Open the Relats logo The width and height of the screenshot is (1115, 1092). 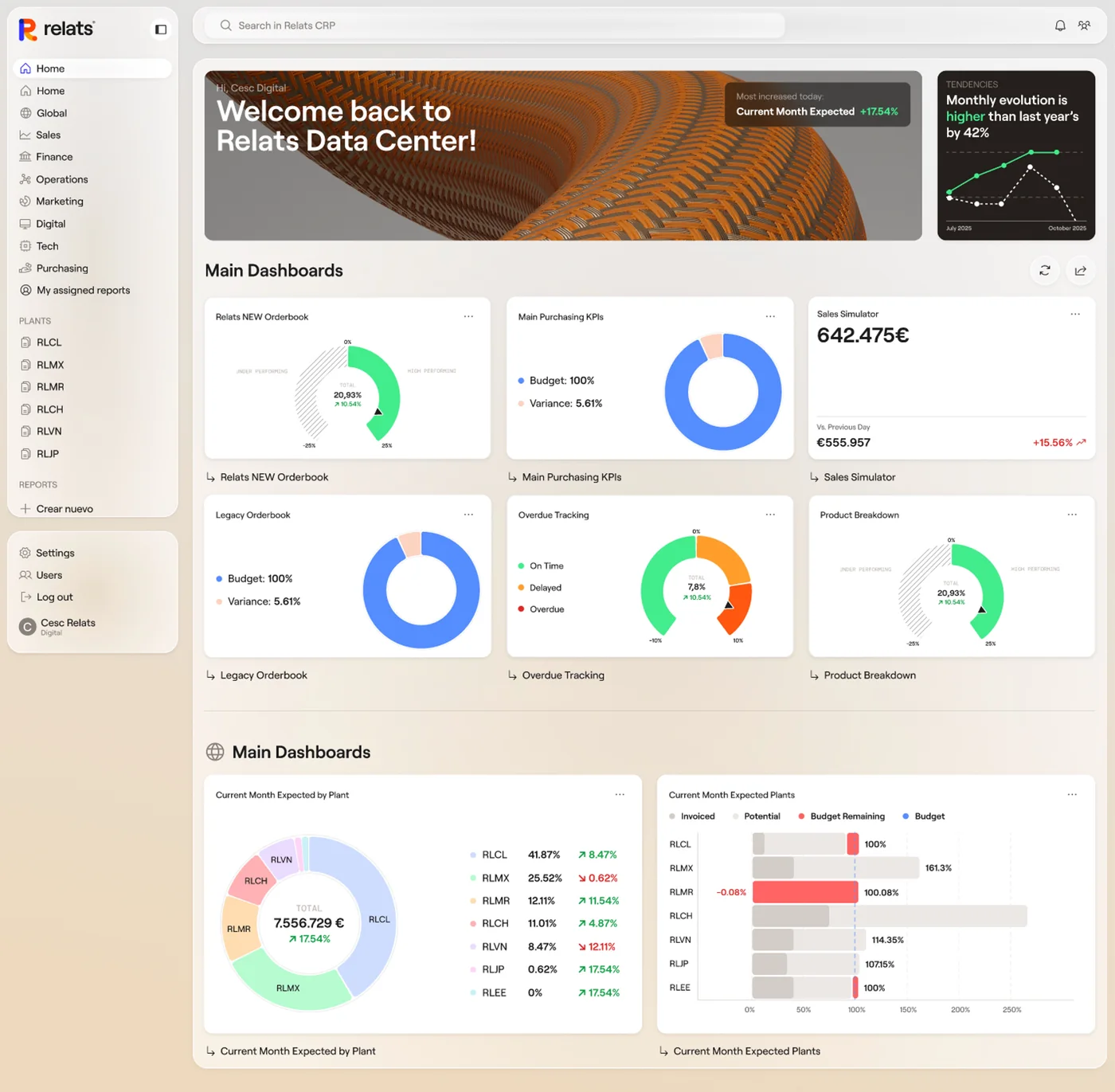click(57, 29)
